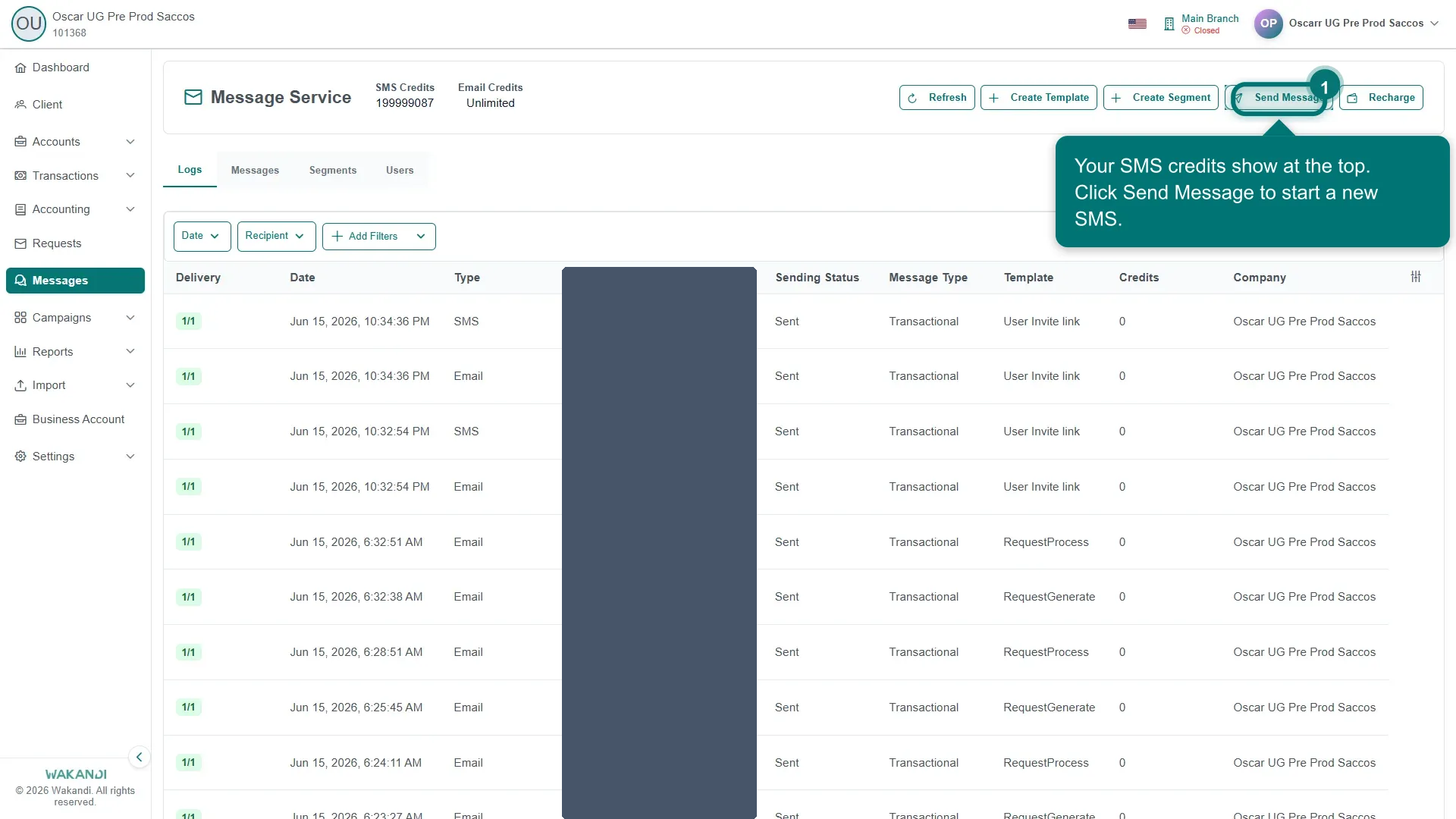Click the OU organization logo

pyautogui.click(x=29, y=24)
